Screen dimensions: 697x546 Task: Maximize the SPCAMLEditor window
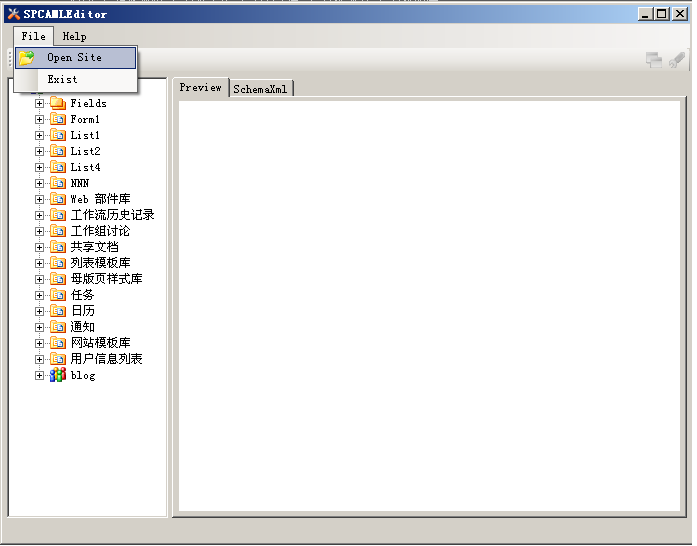point(662,14)
